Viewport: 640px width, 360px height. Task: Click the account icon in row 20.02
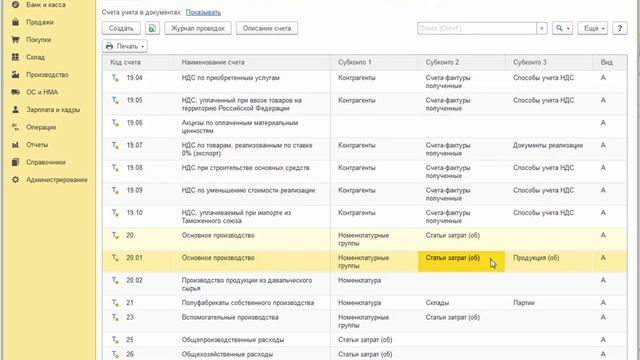pos(116,280)
